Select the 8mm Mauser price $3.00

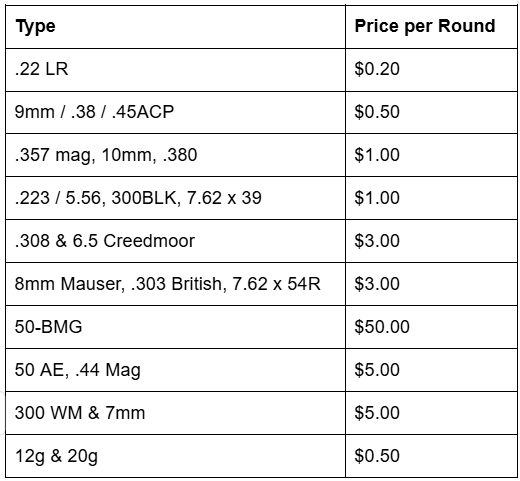point(431,284)
